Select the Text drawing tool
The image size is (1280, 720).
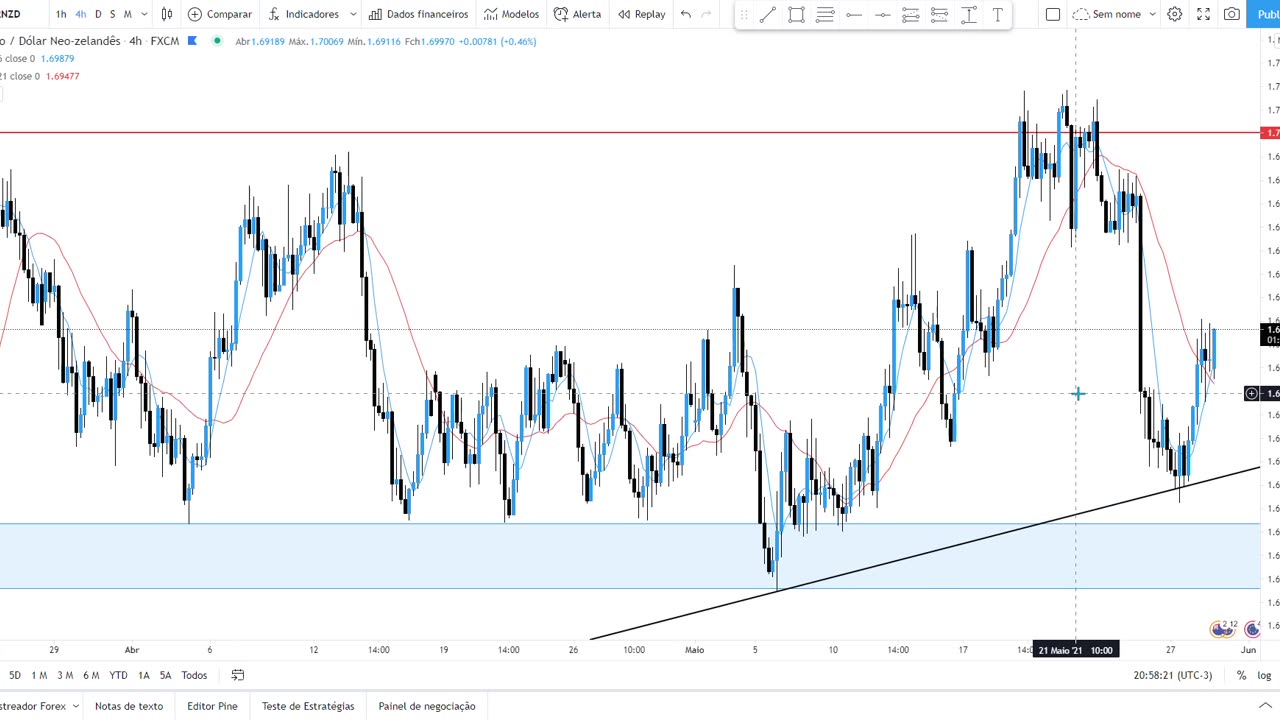(x=998, y=14)
